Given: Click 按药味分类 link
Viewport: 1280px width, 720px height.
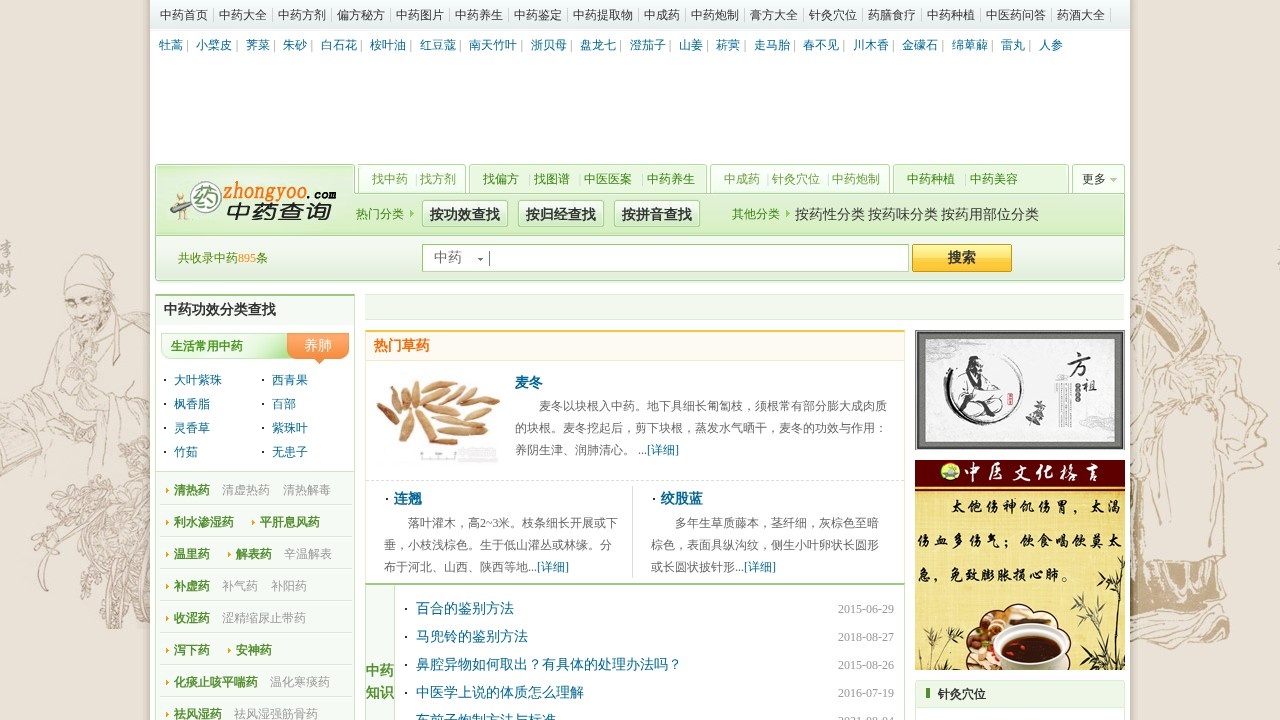Looking at the screenshot, I should pyautogui.click(x=903, y=214).
